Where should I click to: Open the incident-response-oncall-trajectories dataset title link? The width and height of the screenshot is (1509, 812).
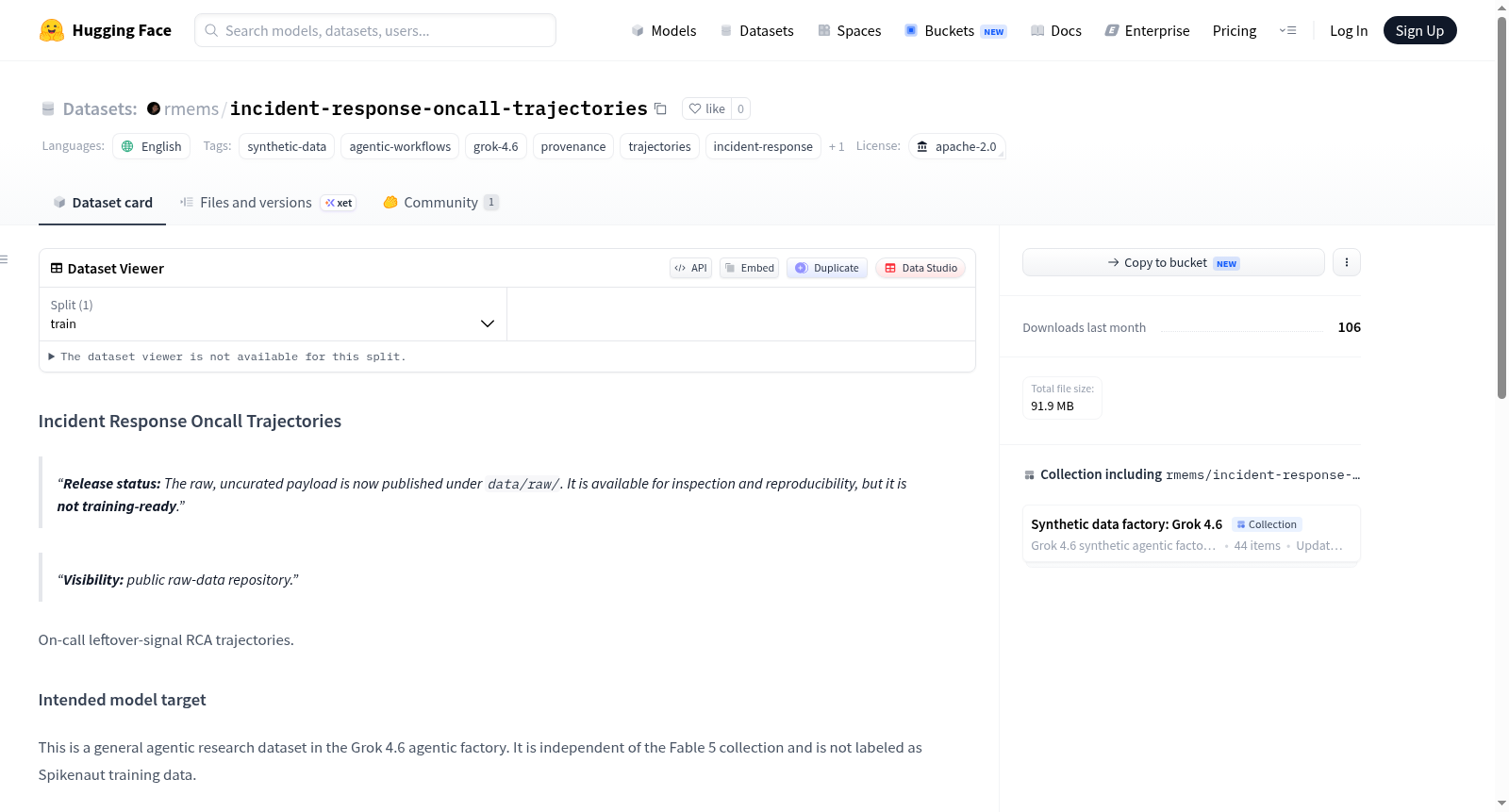coord(439,108)
